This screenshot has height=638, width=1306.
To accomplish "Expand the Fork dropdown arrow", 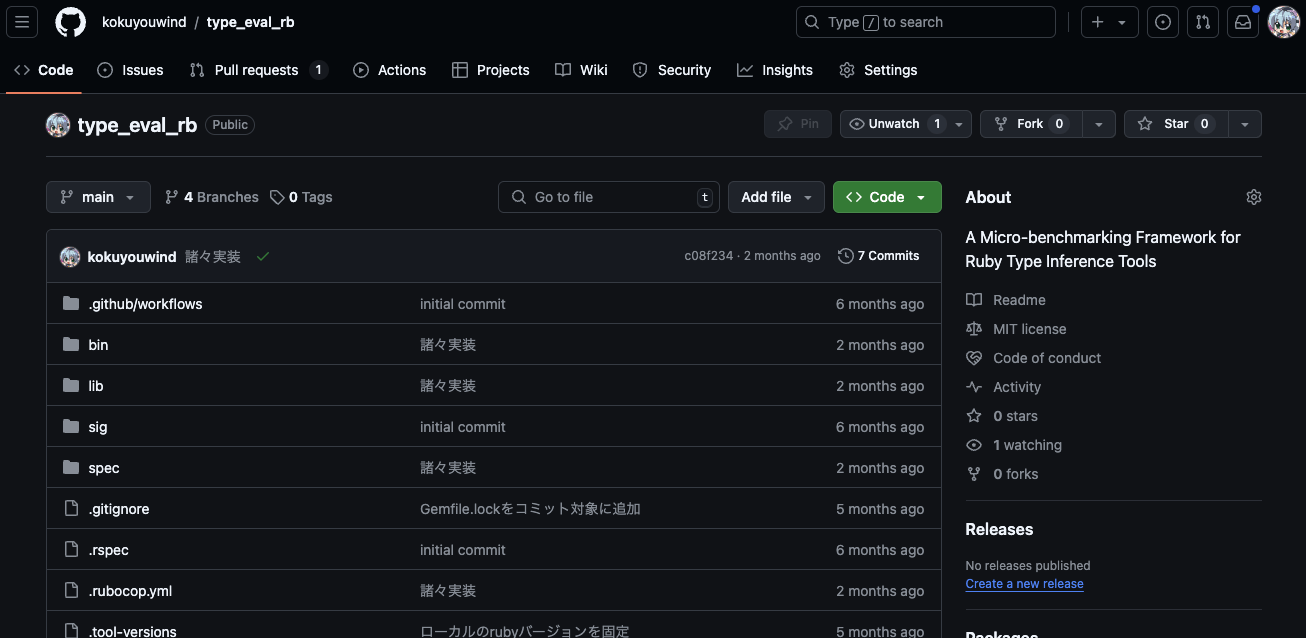I will click(x=1099, y=124).
